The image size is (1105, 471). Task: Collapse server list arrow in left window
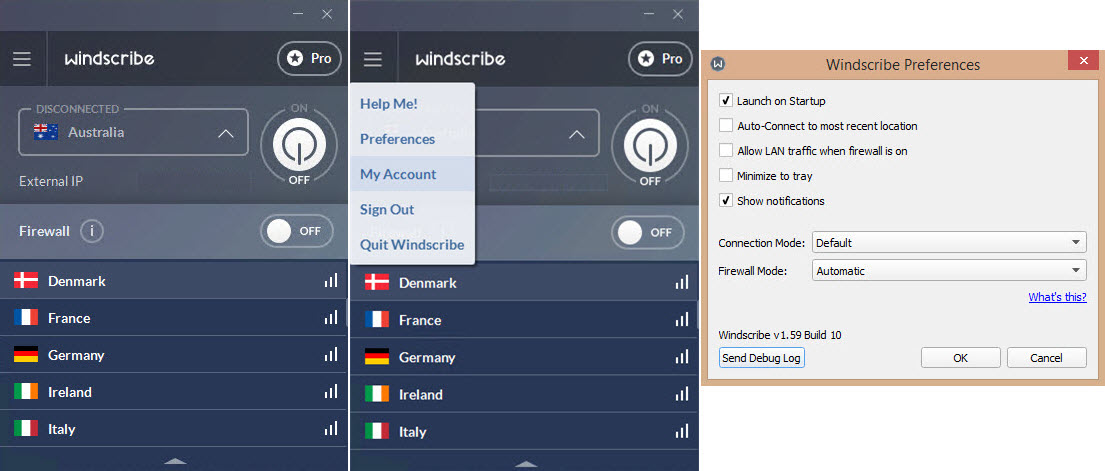pyautogui.click(x=175, y=461)
